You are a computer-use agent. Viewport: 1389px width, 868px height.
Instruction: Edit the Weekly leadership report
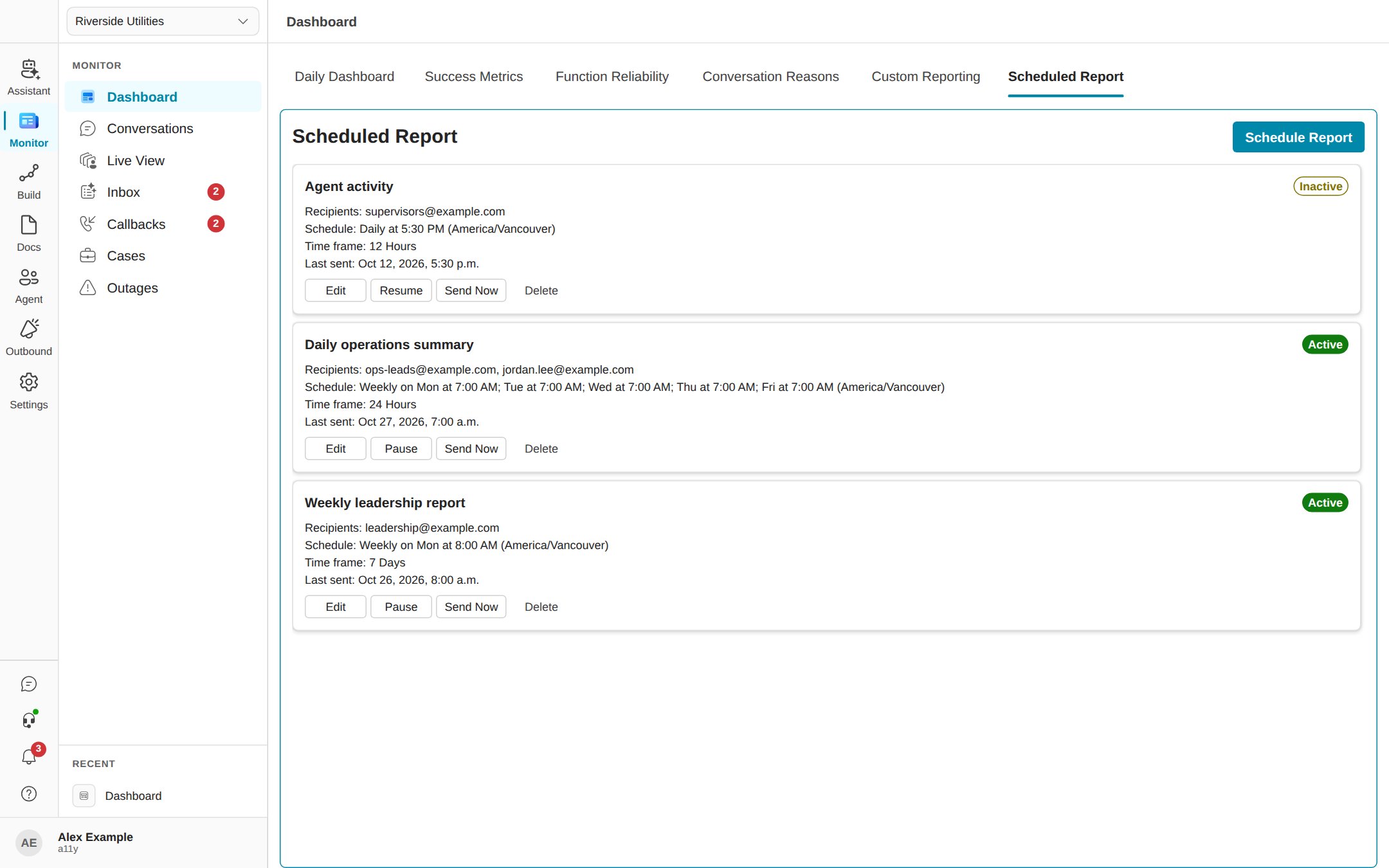335,607
